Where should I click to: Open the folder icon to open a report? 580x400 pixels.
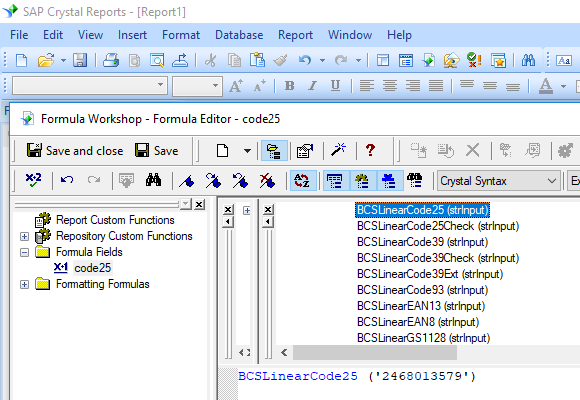point(46,60)
